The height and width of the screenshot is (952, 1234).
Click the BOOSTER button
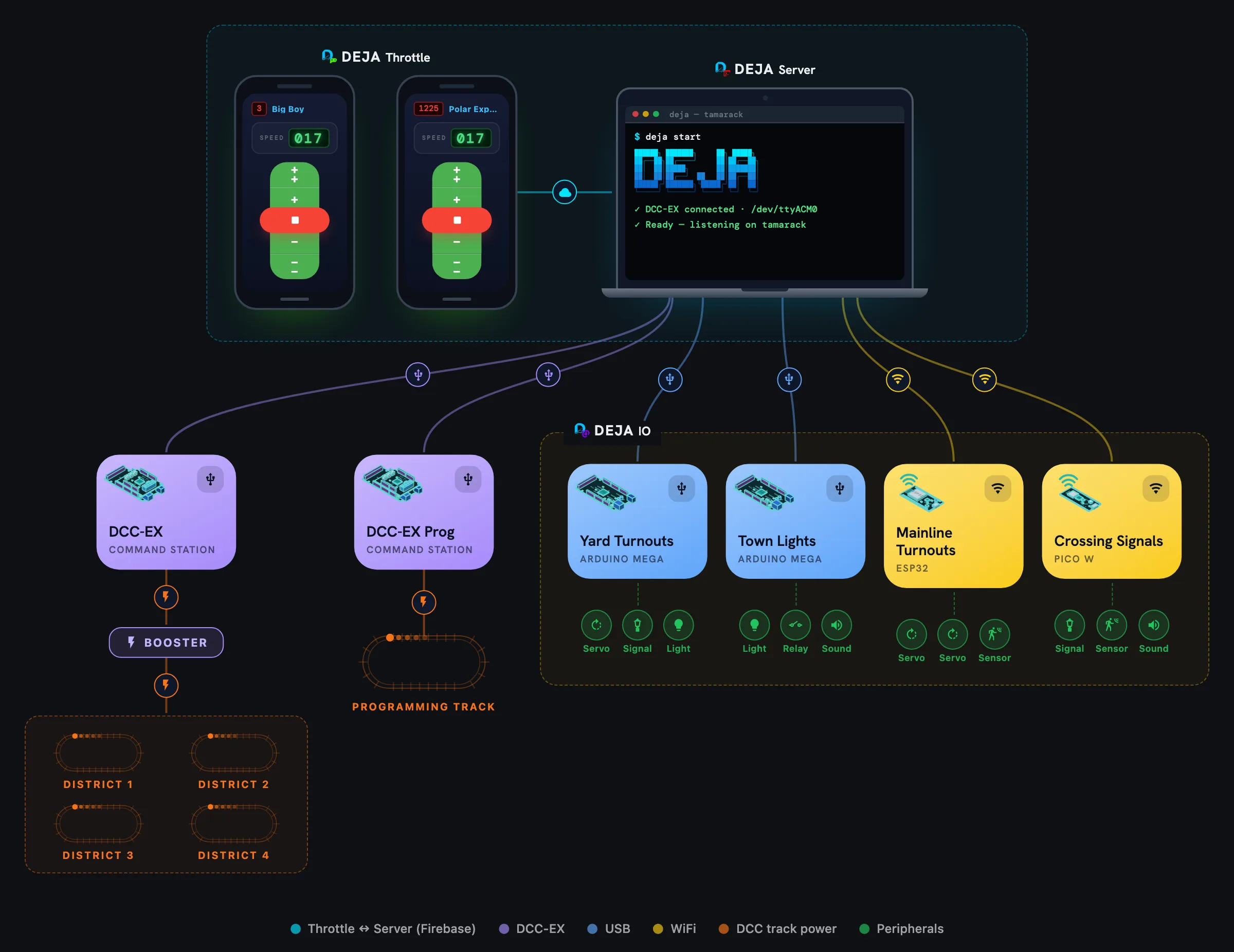[166, 643]
